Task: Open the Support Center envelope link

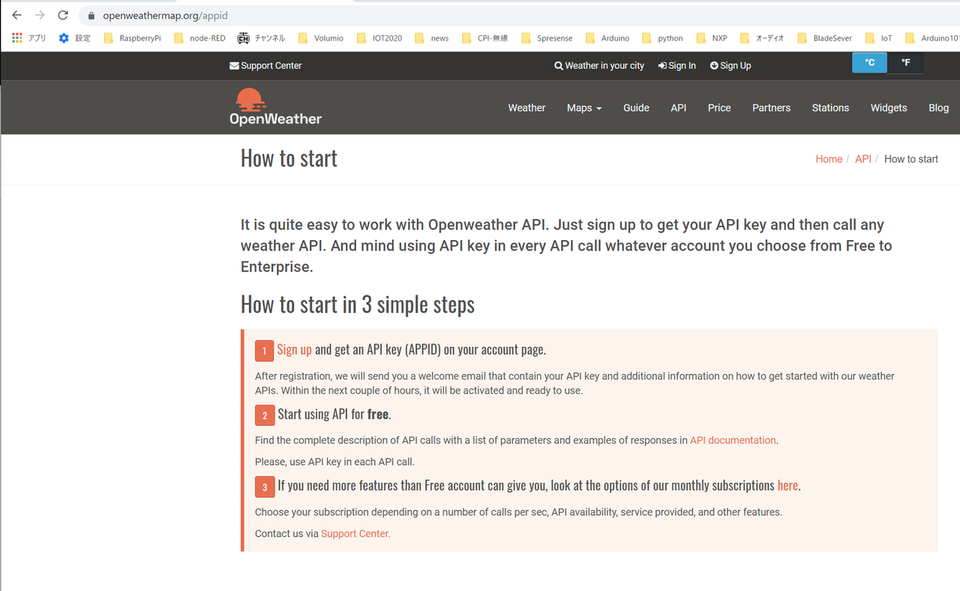Action: pyautogui.click(x=265, y=66)
